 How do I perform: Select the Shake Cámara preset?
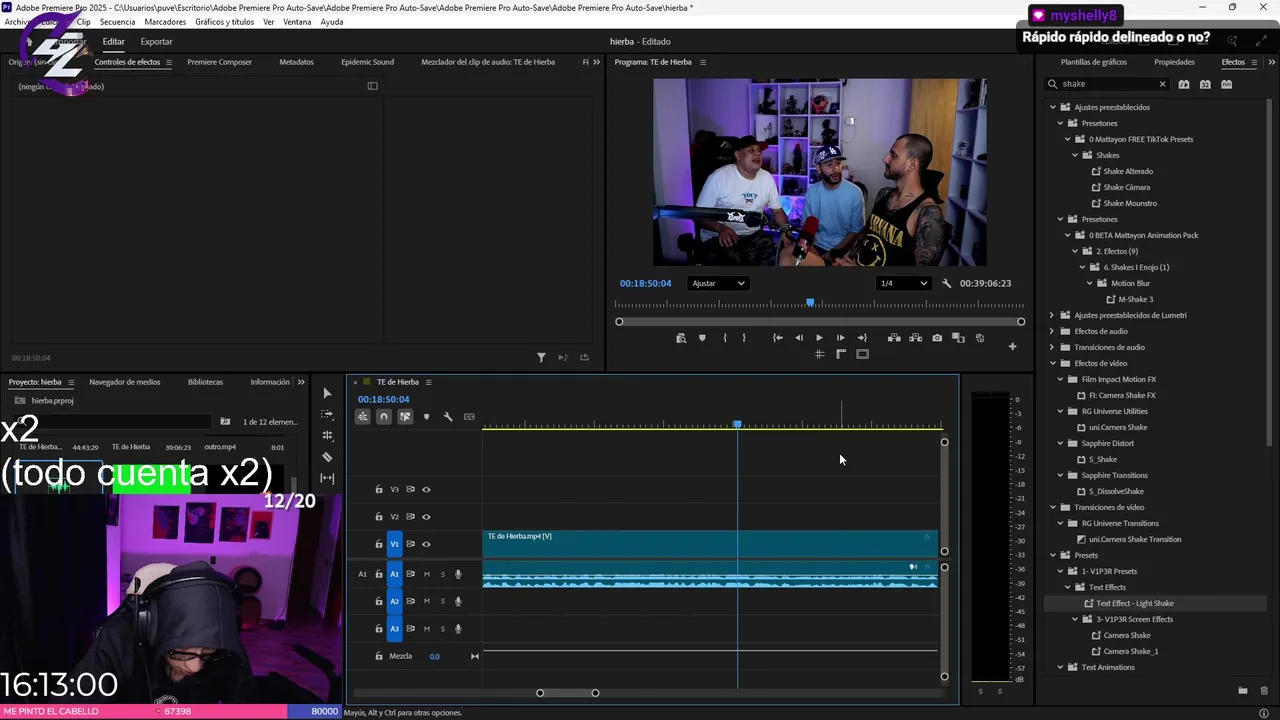1126,187
